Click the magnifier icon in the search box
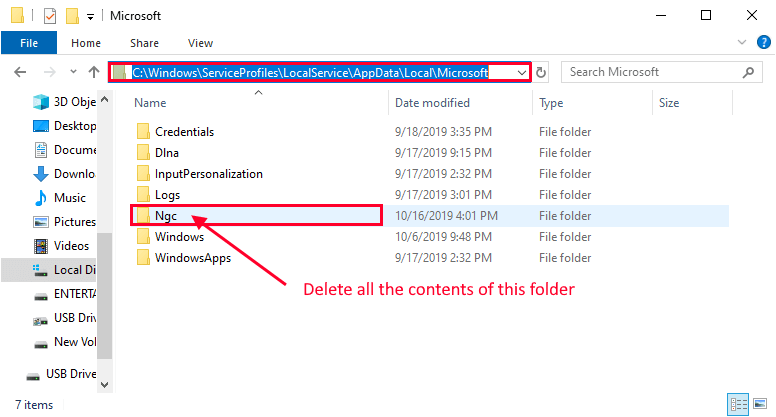776x417 pixels. coord(748,72)
